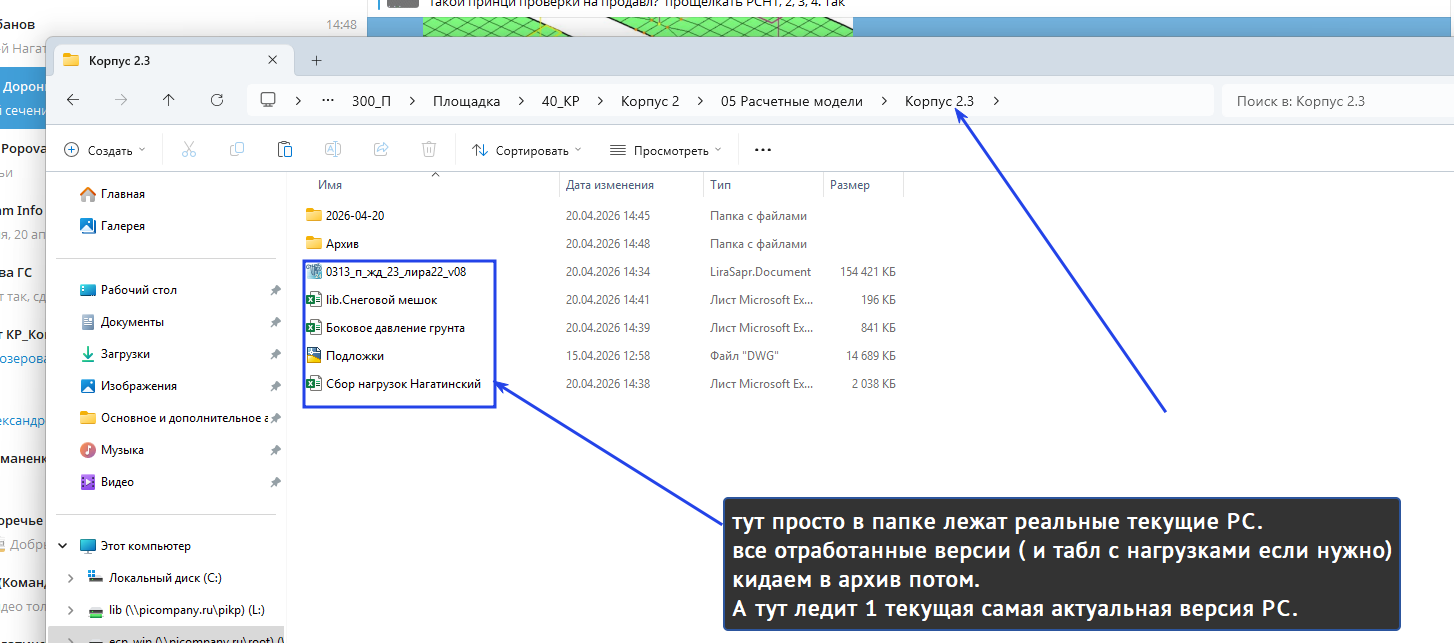The width and height of the screenshot is (1454, 643).
Task: Open the more options three-dot menu
Action: (762, 150)
